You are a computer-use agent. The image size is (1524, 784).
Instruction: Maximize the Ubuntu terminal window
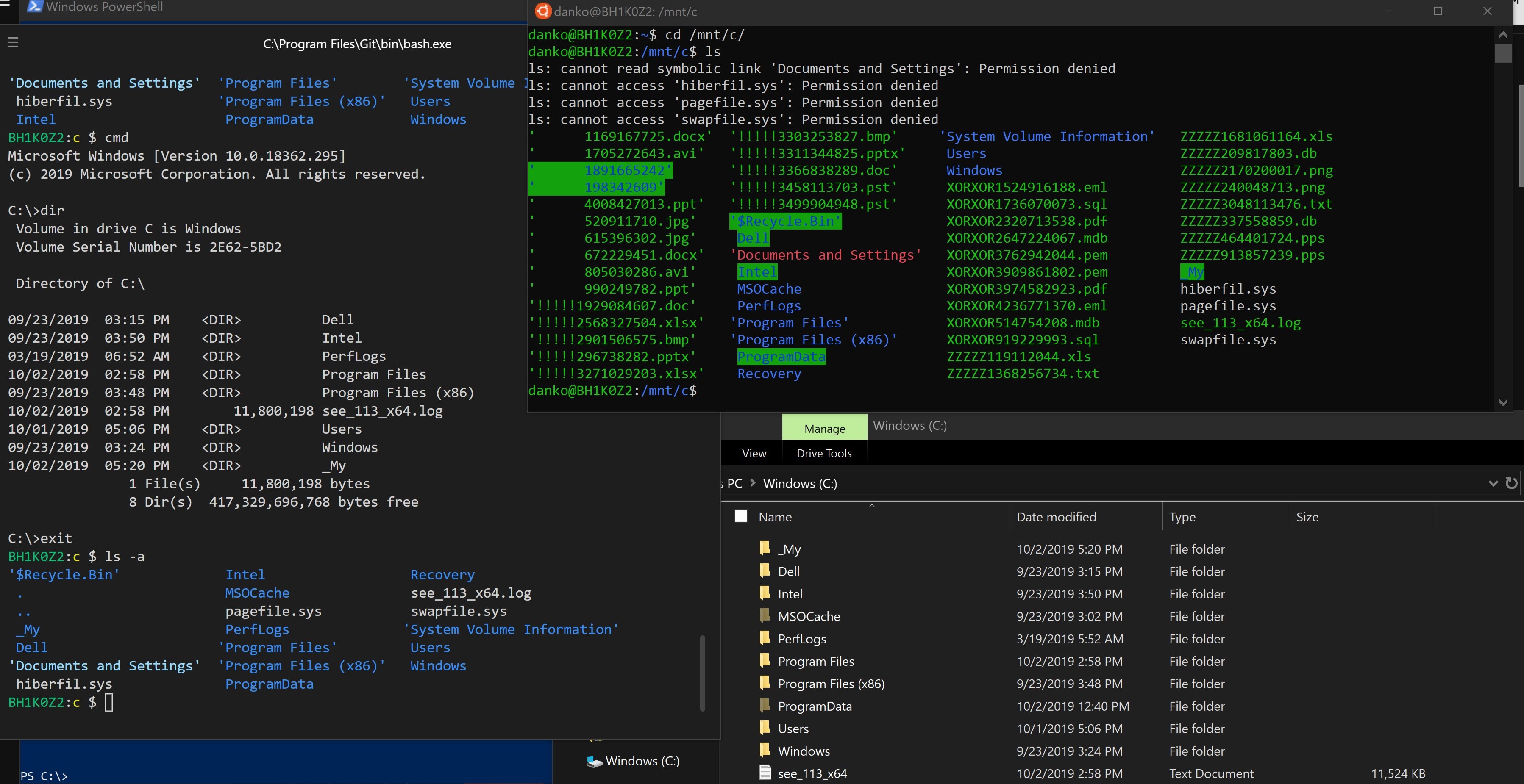(x=1438, y=11)
